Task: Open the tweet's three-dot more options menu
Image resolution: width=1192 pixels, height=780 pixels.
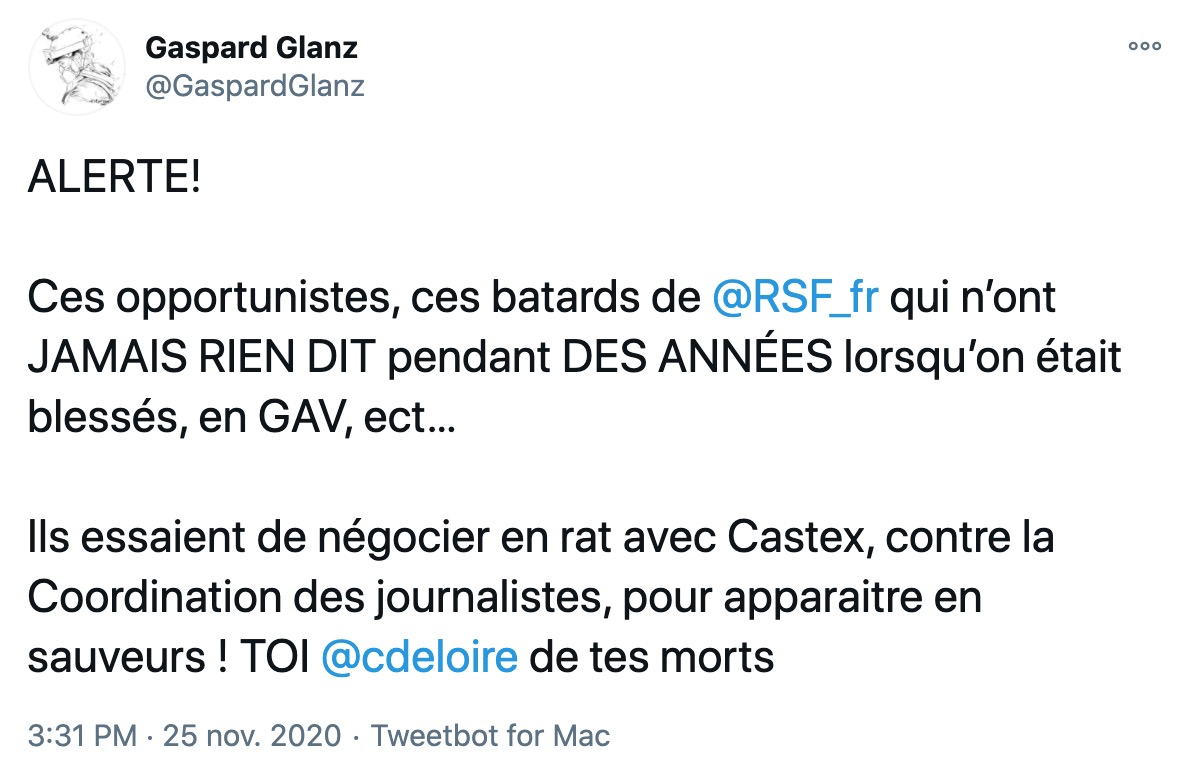Action: click(x=1145, y=45)
